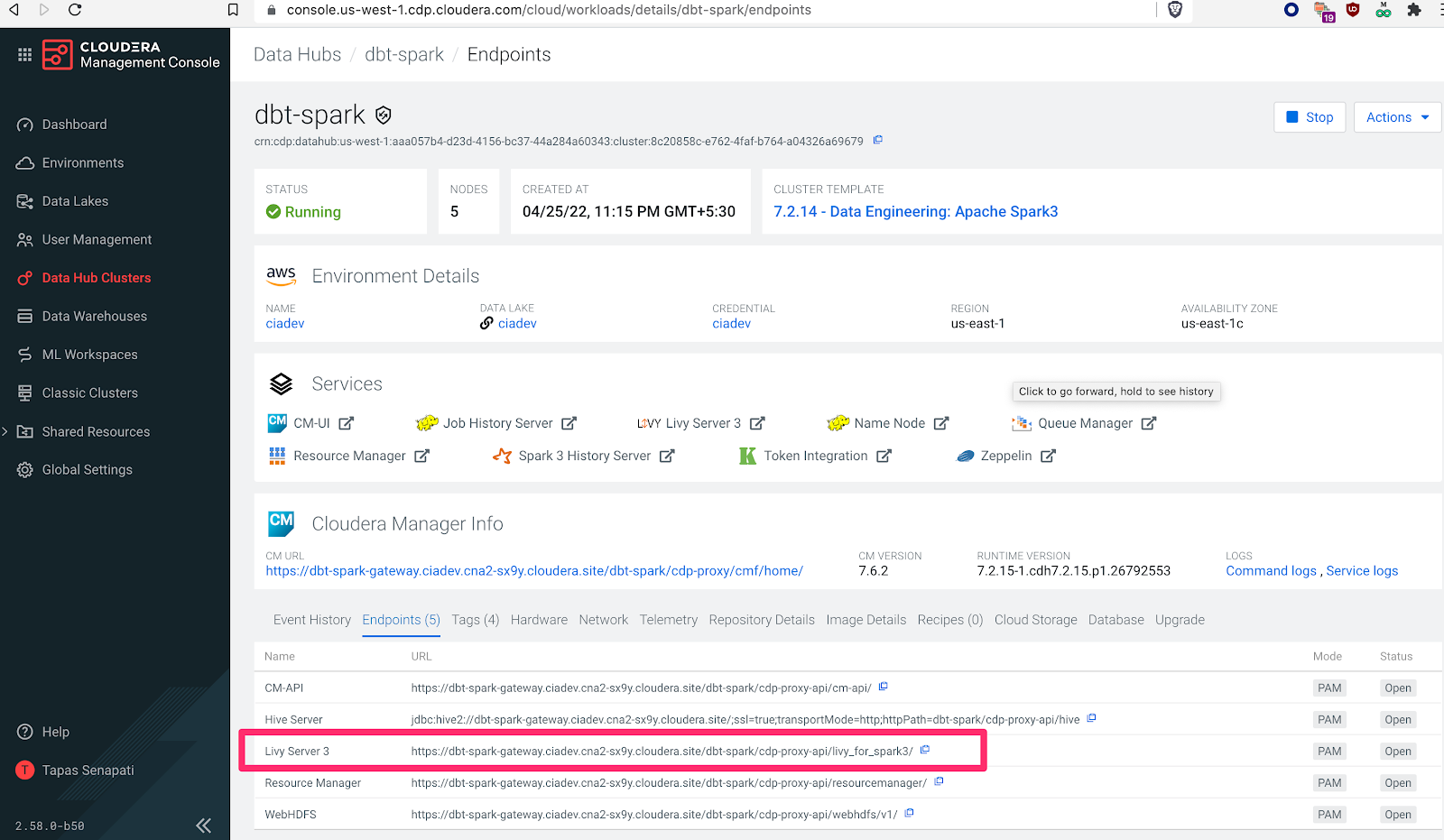The width and height of the screenshot is (1444, 840).
Task: Open the Command logs link
Action: [1271, 570]
